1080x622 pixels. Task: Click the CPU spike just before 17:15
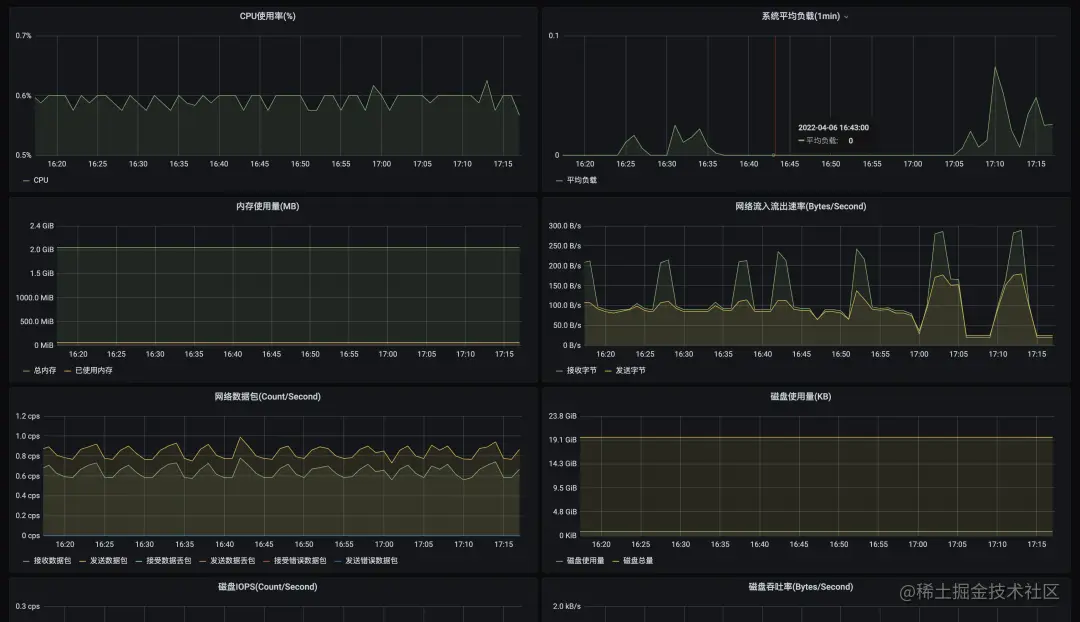point(487,81)
